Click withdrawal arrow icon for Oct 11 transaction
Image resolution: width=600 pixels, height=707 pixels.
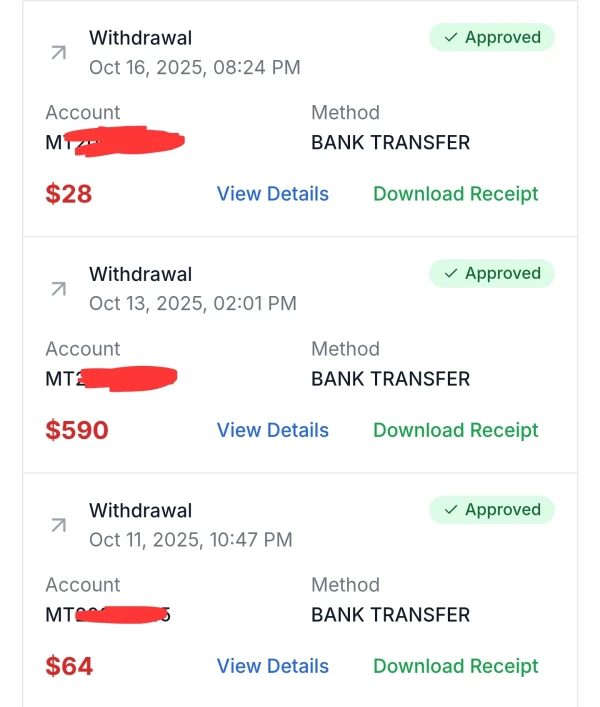click(59, 525)
